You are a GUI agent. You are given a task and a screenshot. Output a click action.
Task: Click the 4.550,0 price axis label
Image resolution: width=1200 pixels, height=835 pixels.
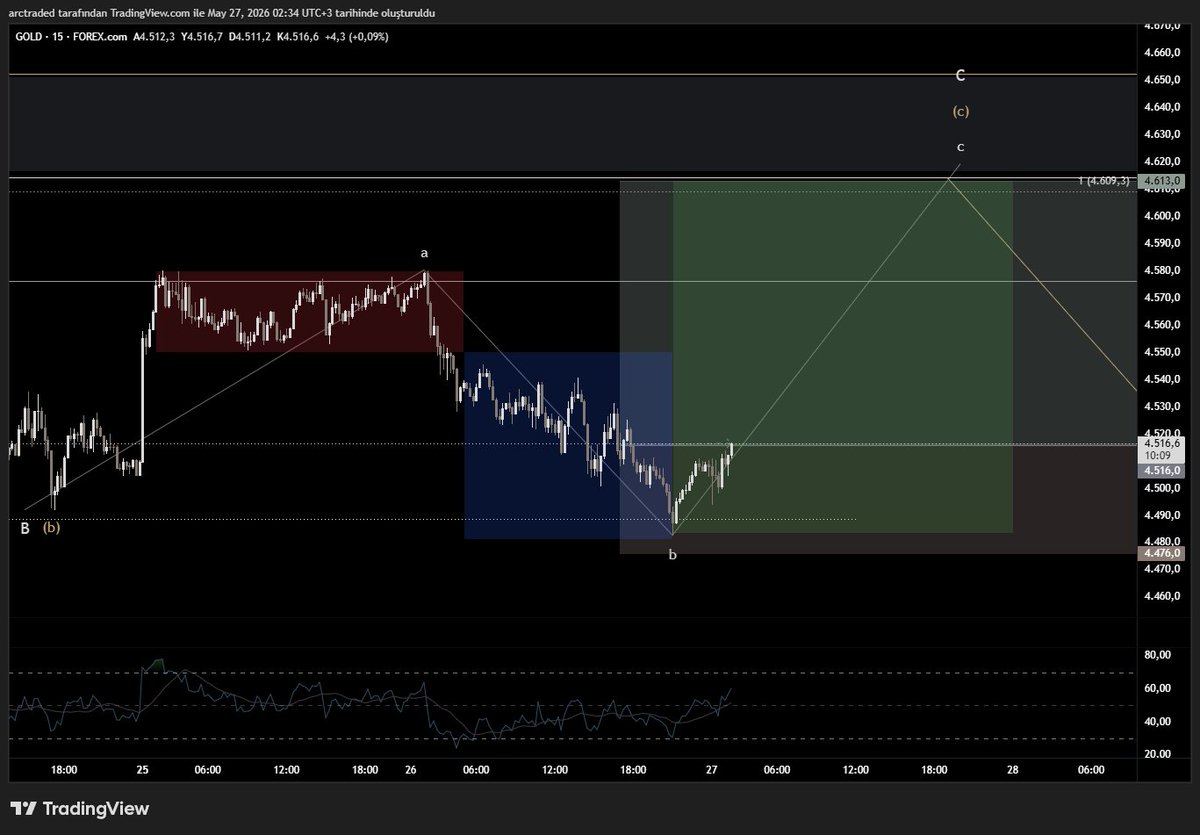click(1163, 352)
